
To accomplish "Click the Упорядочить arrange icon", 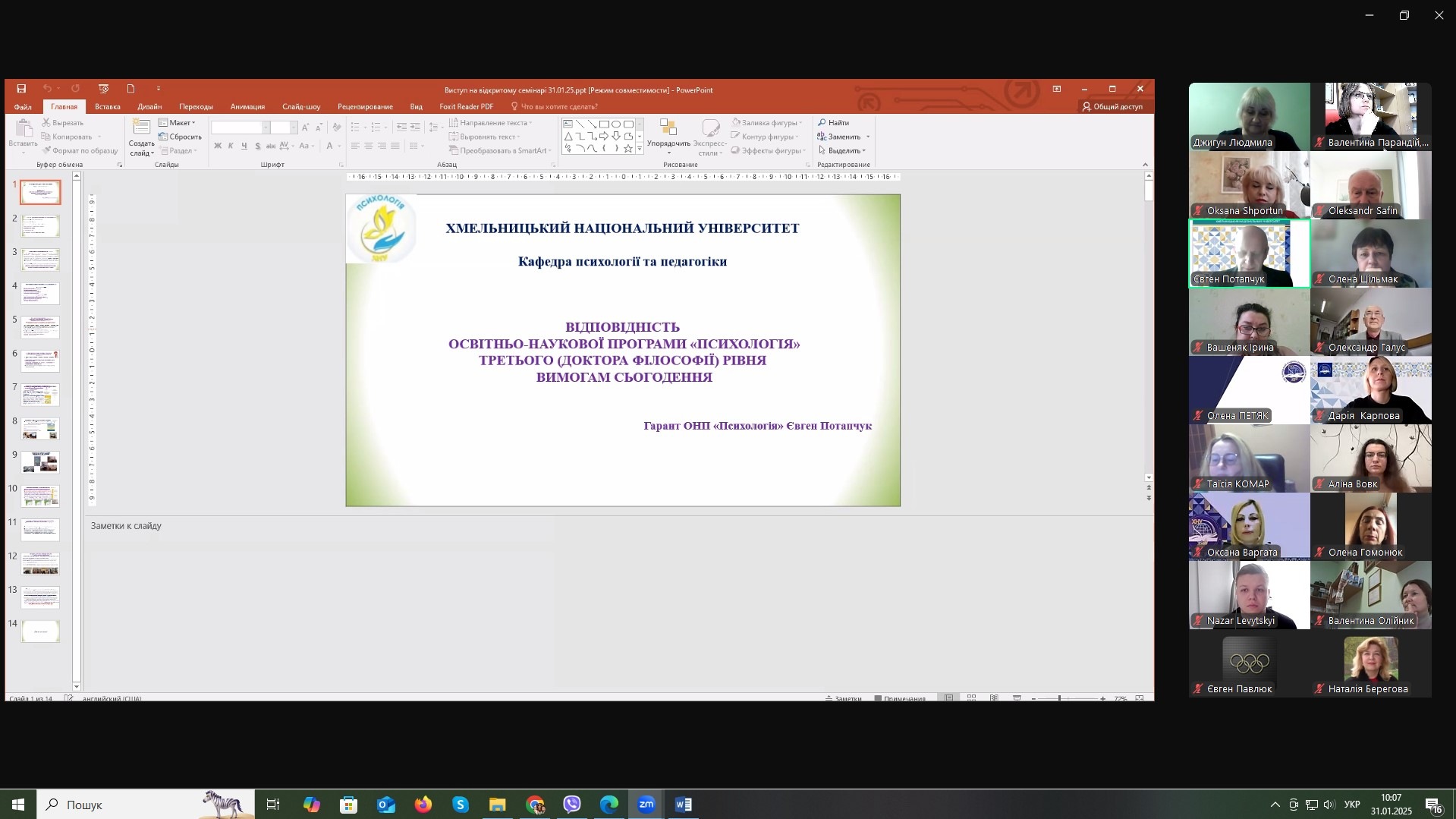I will pos(668,128).
